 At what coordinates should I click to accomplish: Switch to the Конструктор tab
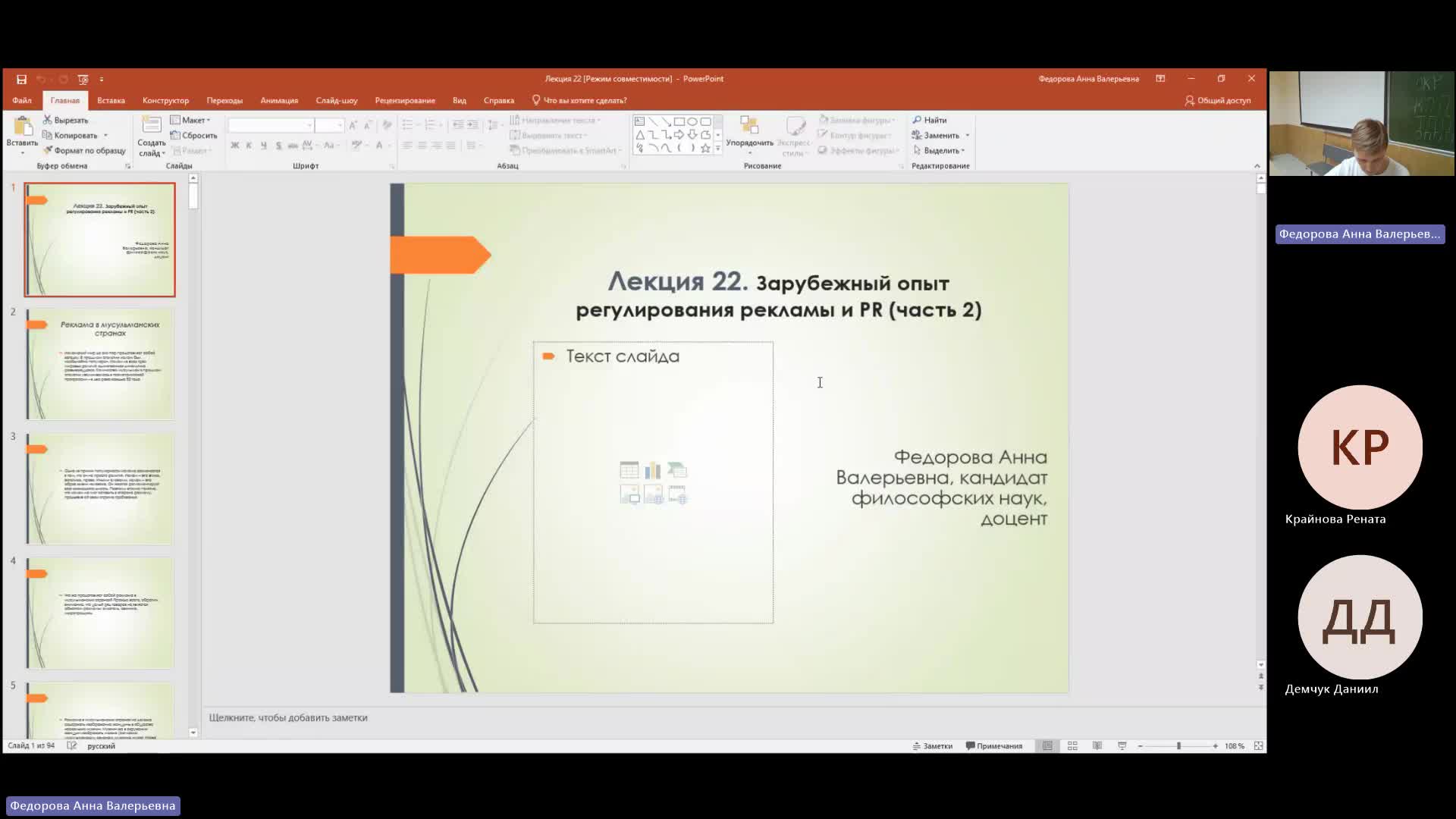pos(165,100)
